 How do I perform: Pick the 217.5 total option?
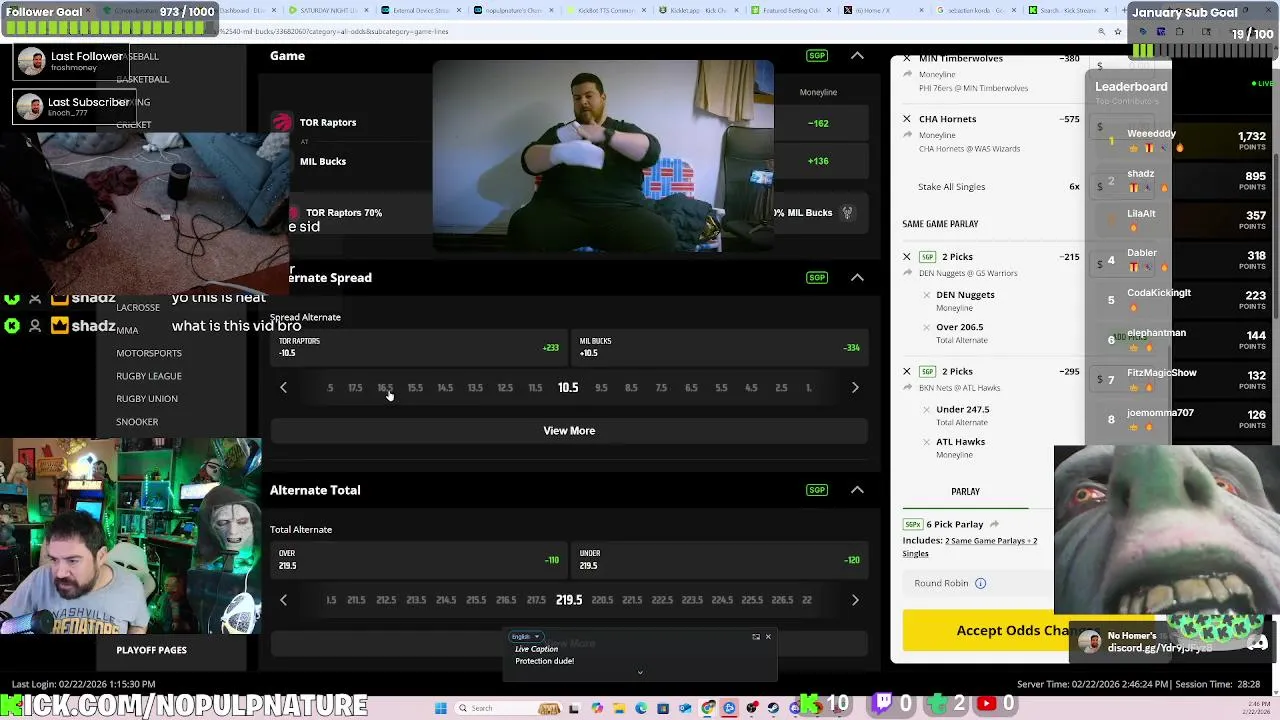tap(536, 600)
